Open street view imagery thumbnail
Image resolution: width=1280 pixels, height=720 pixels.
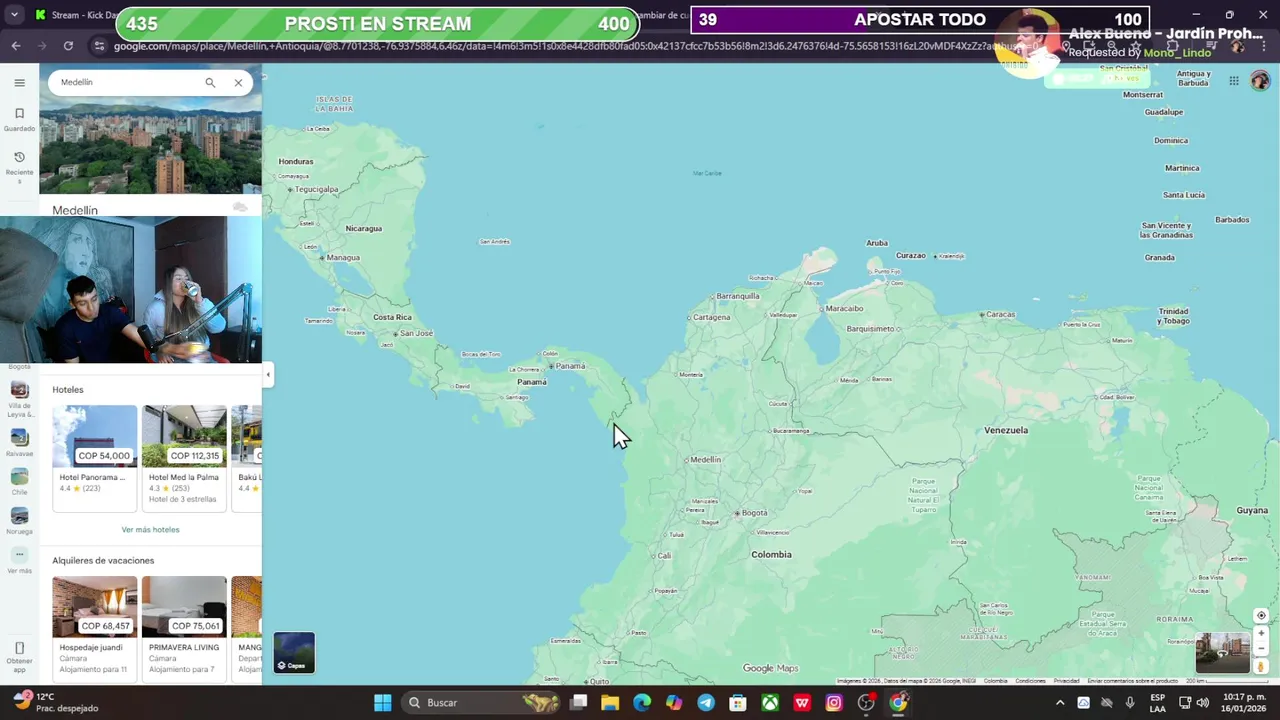tap(1222, 653)
